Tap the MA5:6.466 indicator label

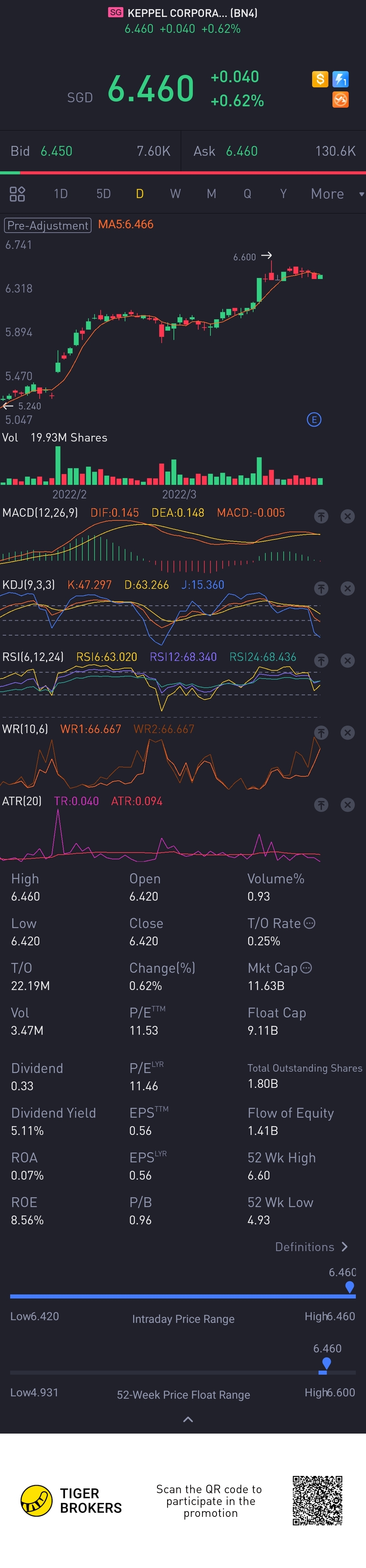pos(125,224)
